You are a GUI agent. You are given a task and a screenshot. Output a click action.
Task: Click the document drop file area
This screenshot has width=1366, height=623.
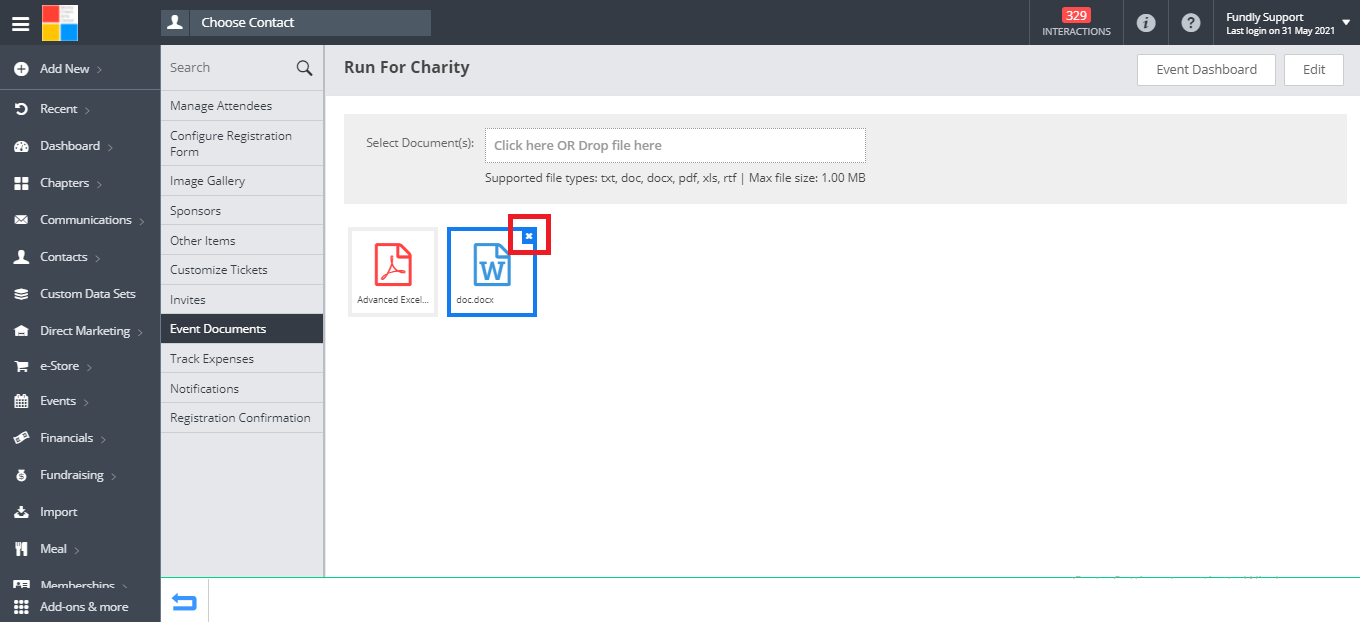(675, 145)
